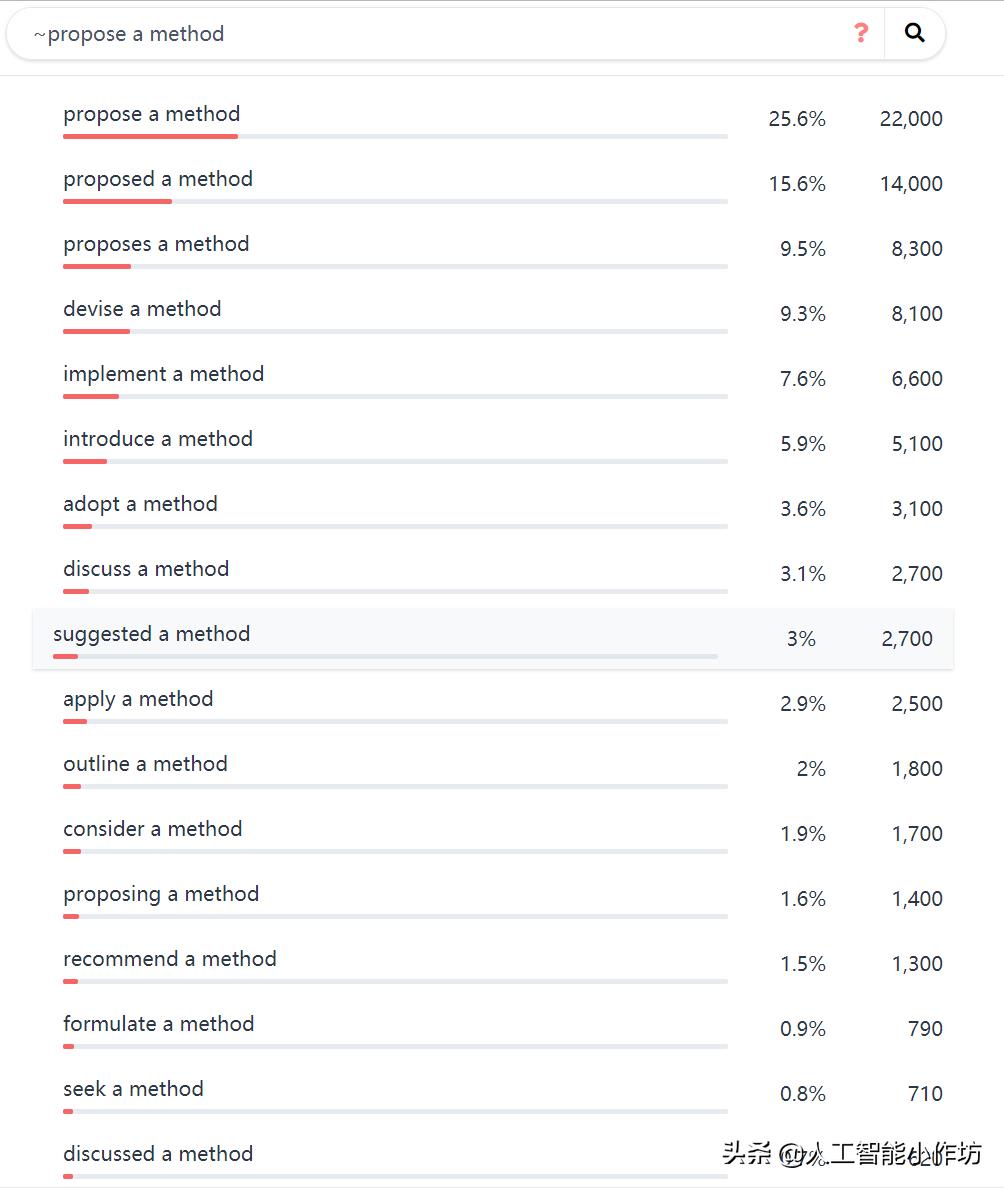Open the "recommend a method" result
The height and width of the screenshot is (1188, 1004).
pos(170,960)
